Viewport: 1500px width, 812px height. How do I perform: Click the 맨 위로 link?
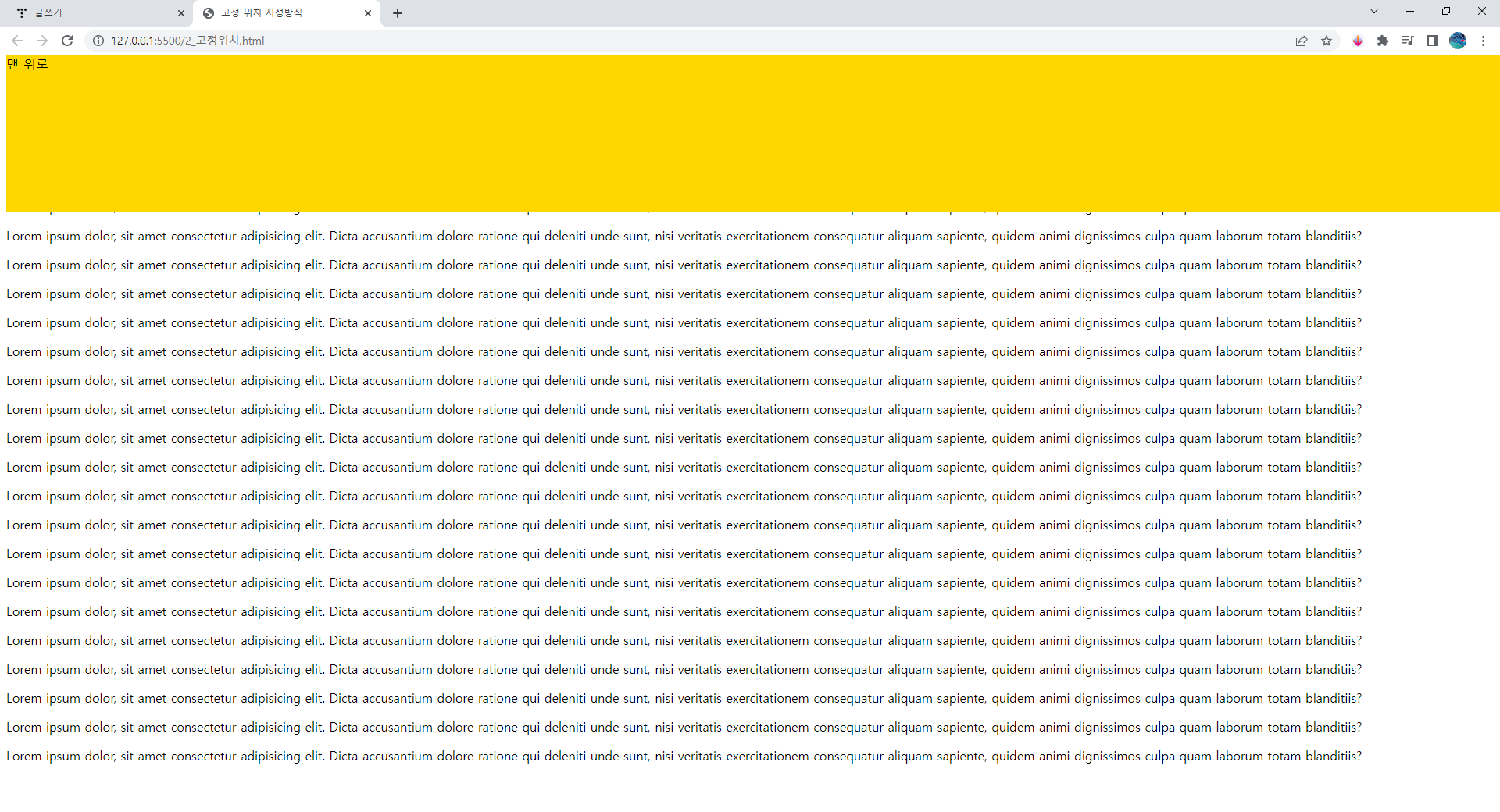coord(27,64)
